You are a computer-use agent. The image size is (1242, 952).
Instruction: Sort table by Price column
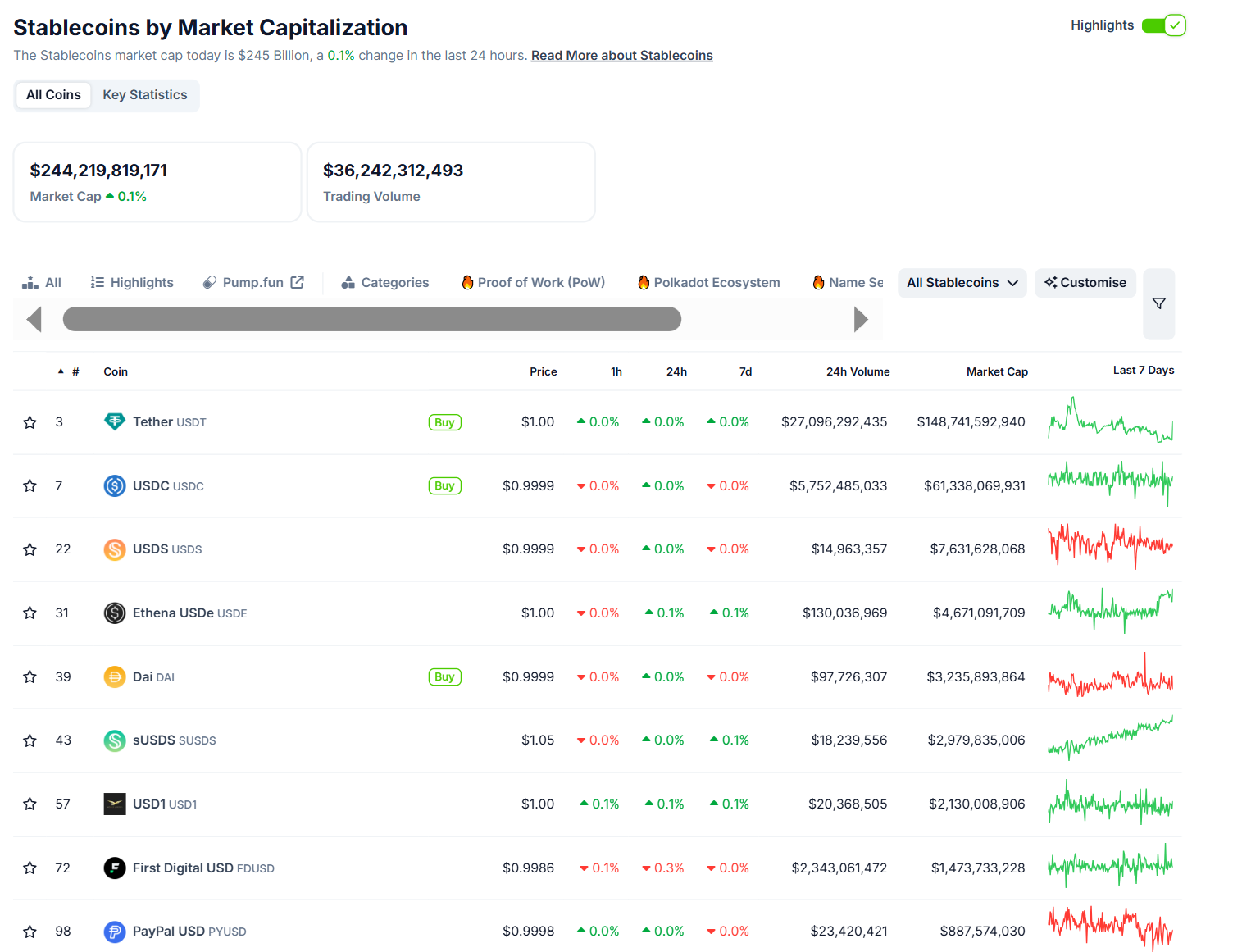[x=544, y=371]
